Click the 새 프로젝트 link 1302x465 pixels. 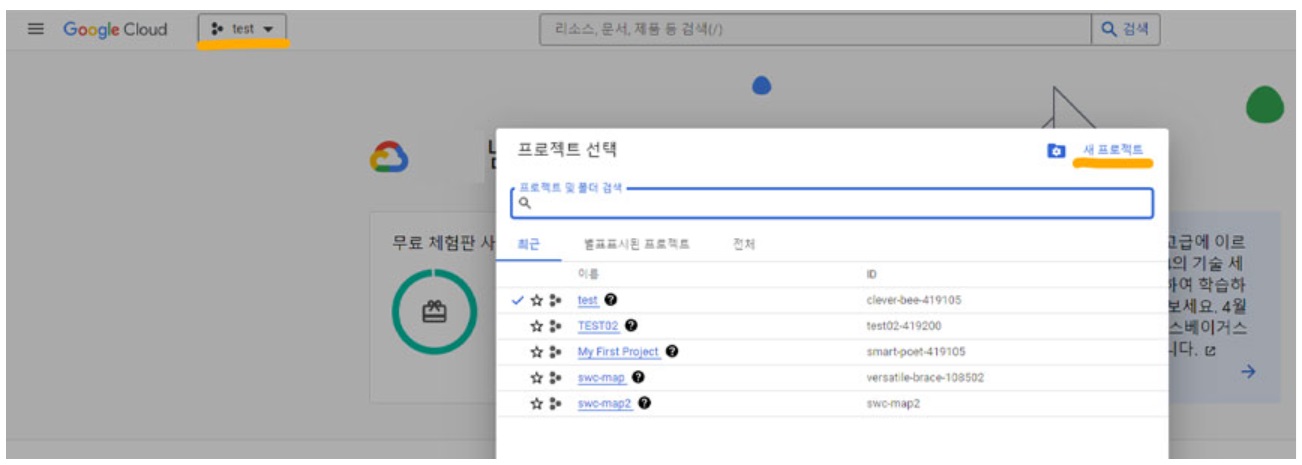pos(1113,150)
